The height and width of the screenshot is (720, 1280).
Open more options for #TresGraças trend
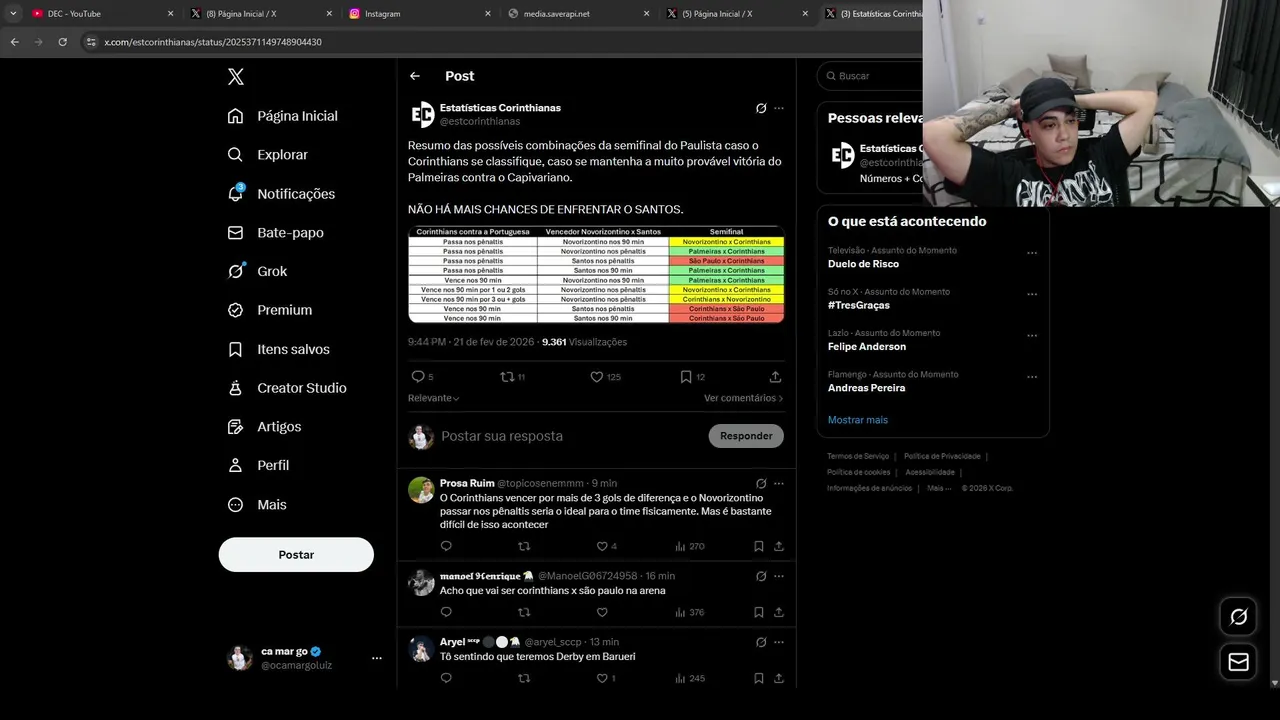pyautogui.click(x=1032, y=294)
